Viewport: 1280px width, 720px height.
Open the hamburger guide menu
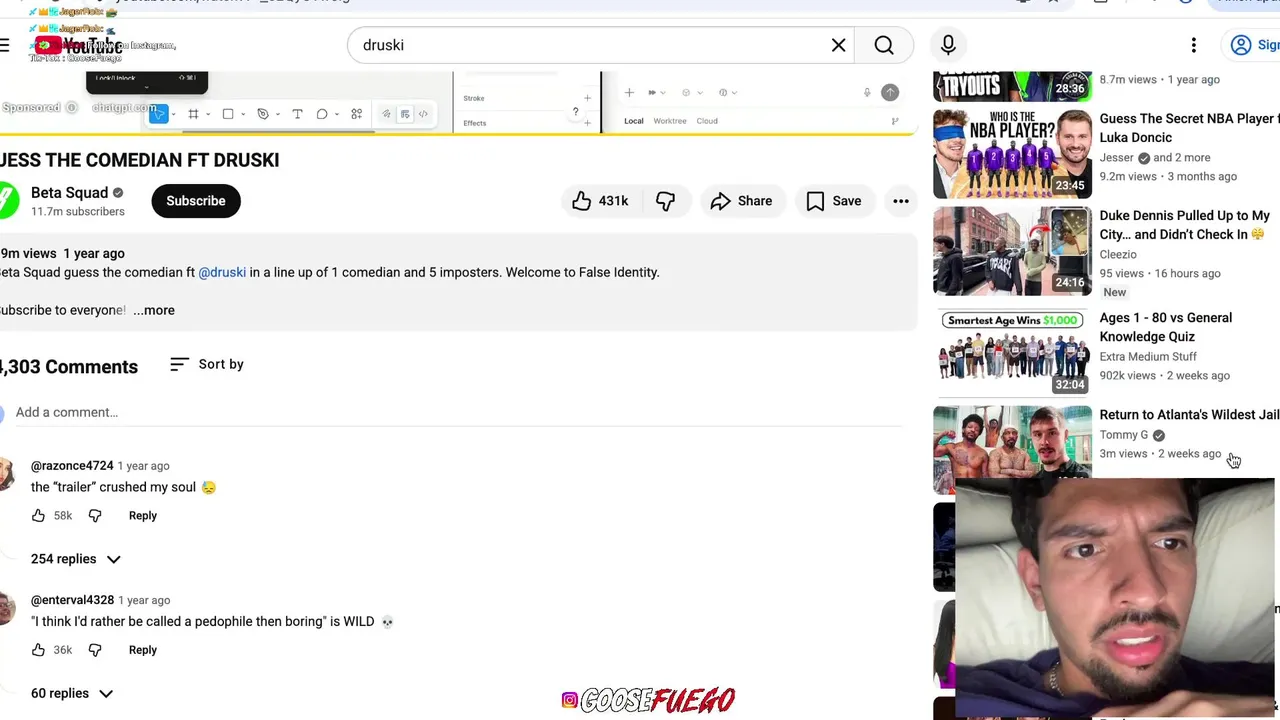(x=5, y=45)
